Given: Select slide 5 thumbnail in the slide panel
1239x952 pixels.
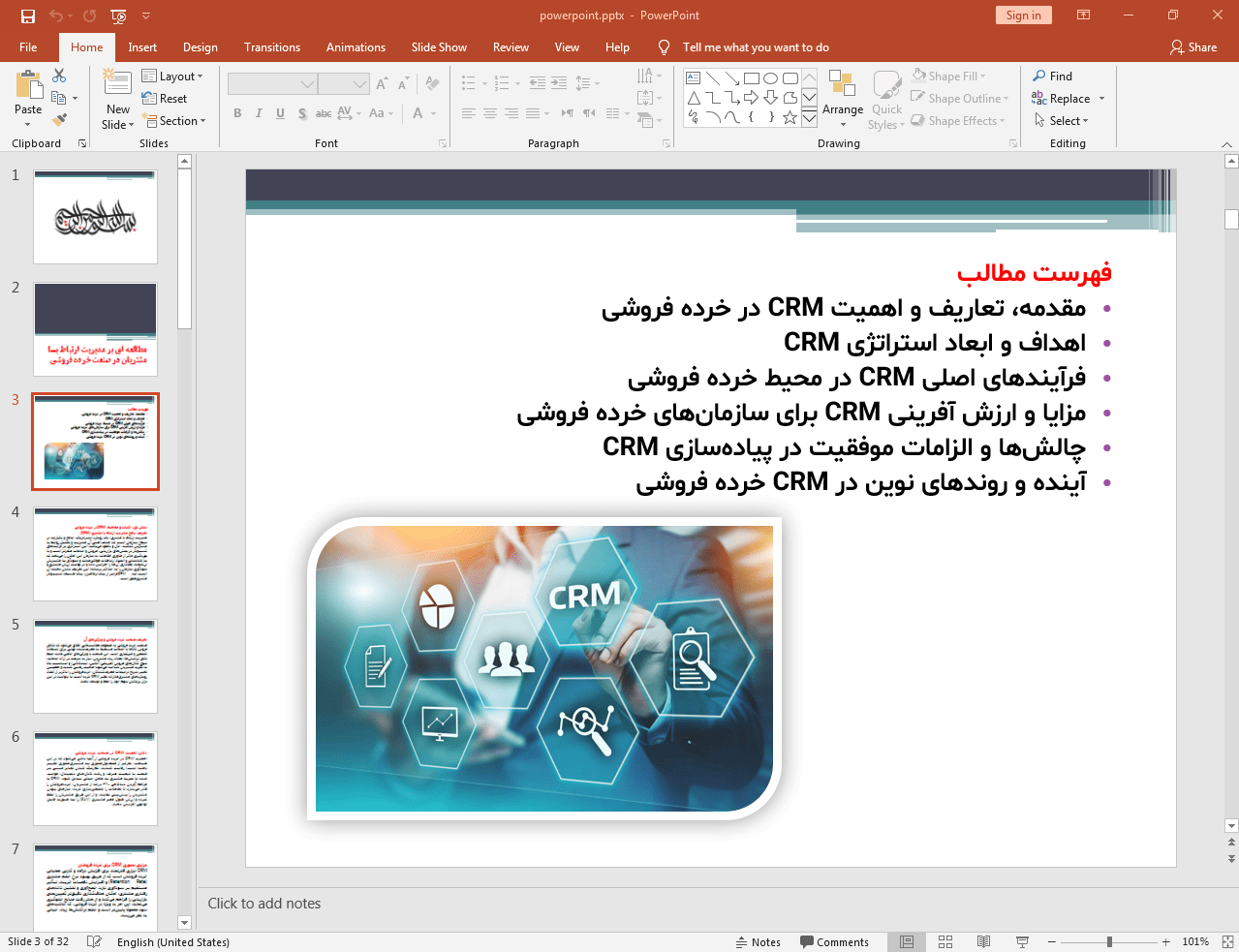Looking at the screenshot, I should (x=95, y=664).
